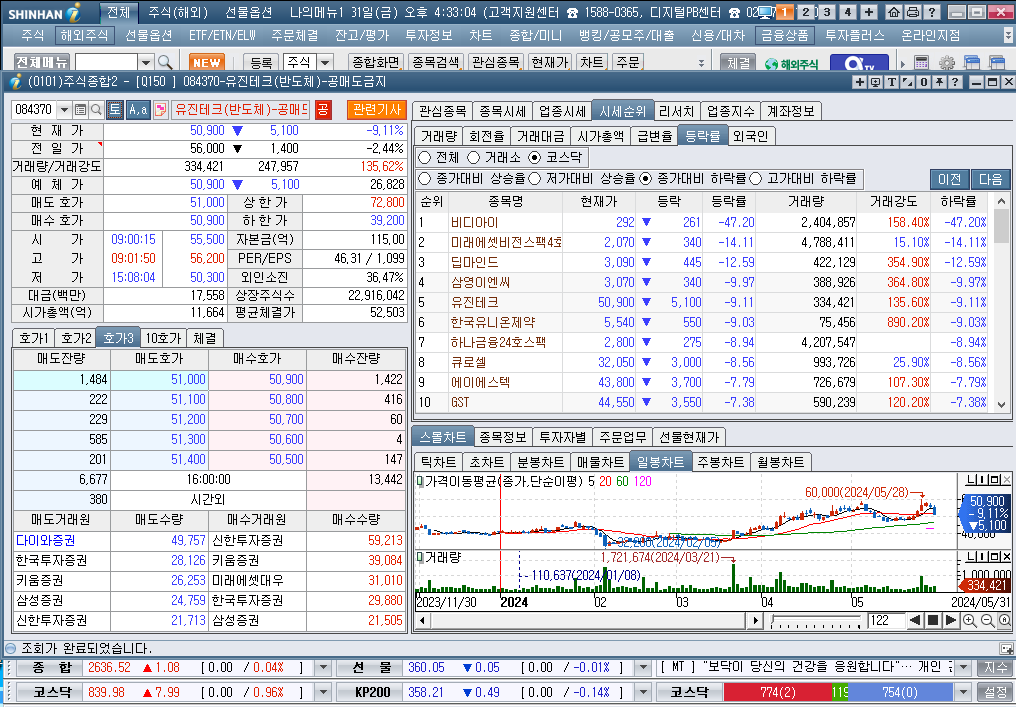Image resolution: width=1016 pixels, height=707 pixels.
Task: Click the cascade windows icon in top toolbar
Action: point(972,62)
